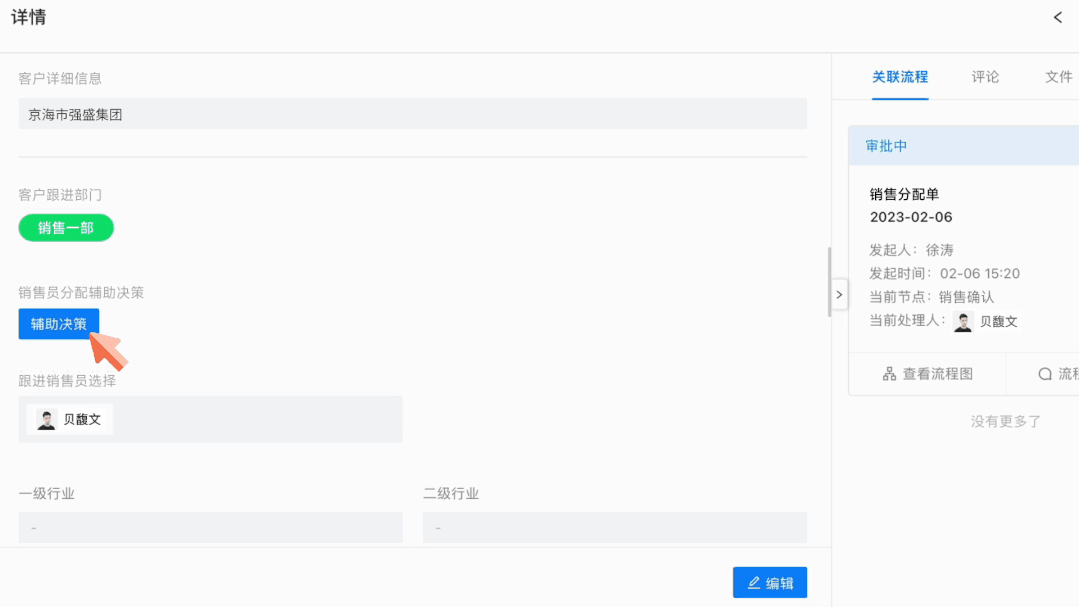Click 贝馥文's avatar in the salesperson field

[x=47, y=419]
